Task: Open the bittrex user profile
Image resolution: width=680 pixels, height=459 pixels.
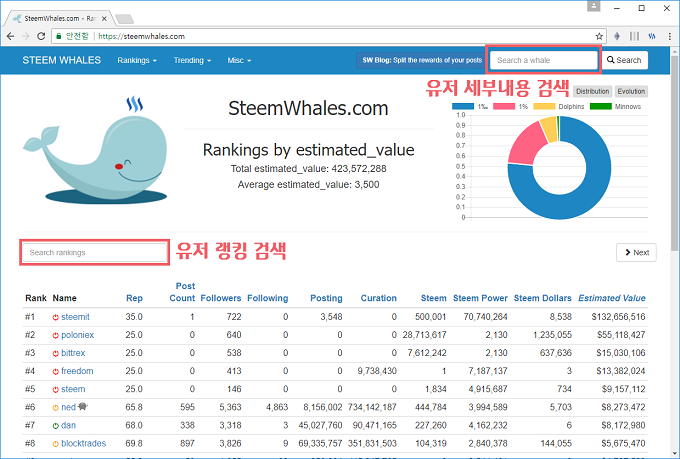Action: pos(73,354)
